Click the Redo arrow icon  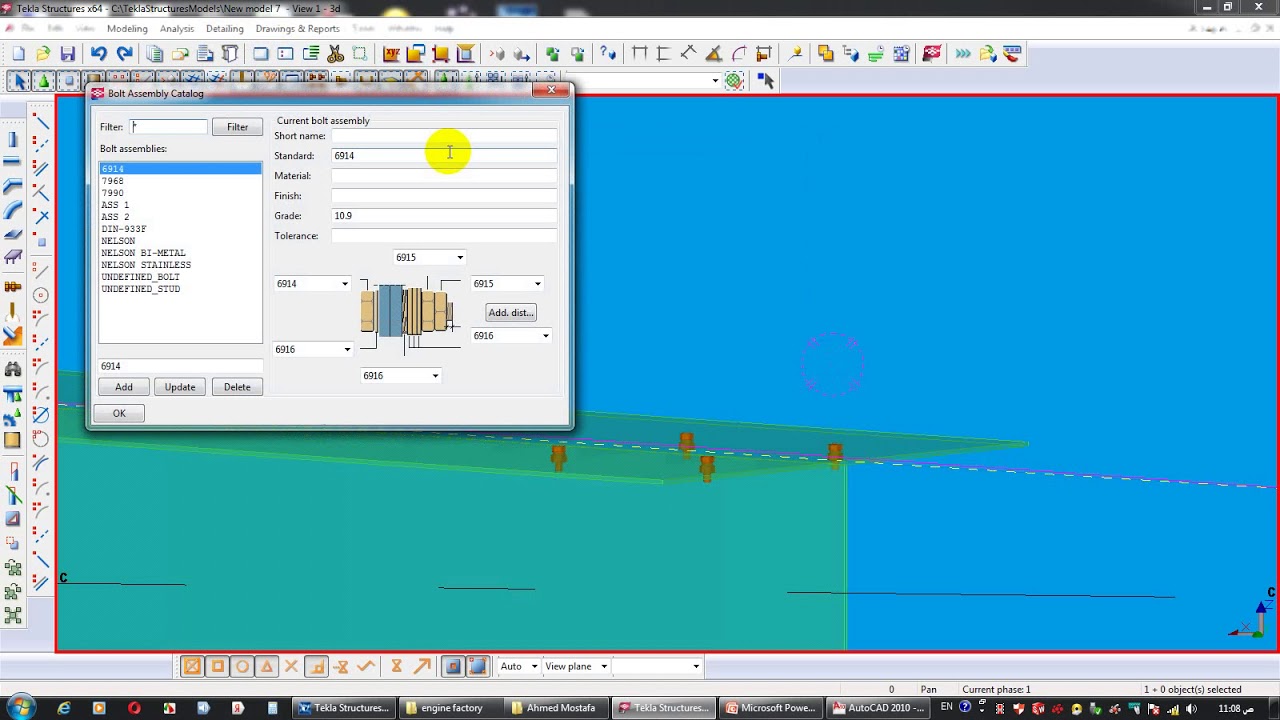124,54
